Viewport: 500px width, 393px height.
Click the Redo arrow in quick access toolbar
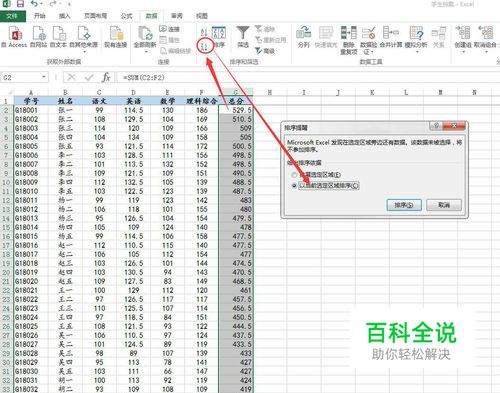(x=53, y=4)
